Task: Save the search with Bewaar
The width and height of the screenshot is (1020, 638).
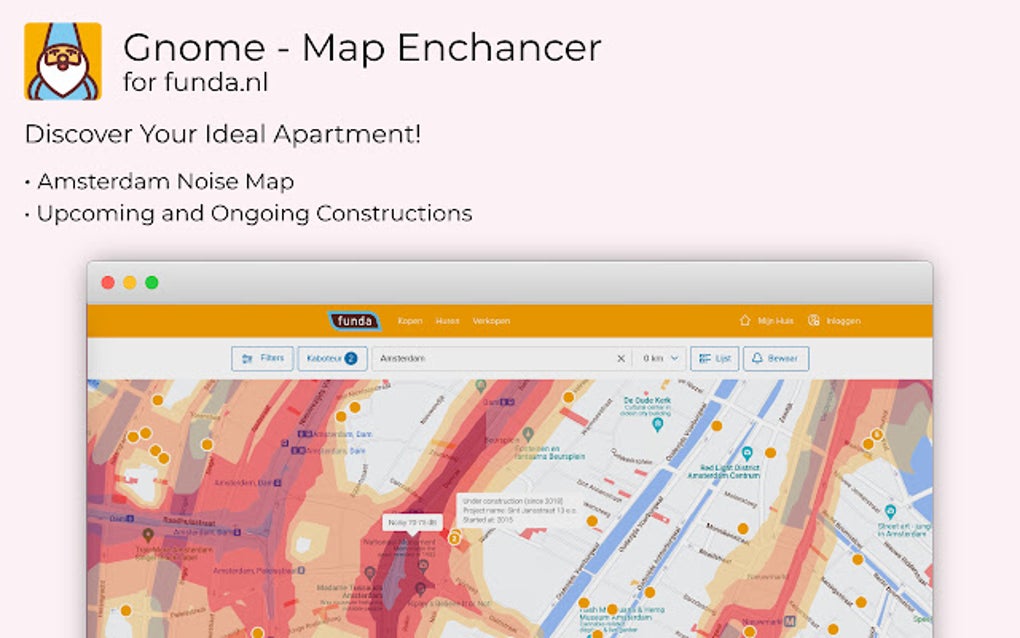Action: (776, 358)
